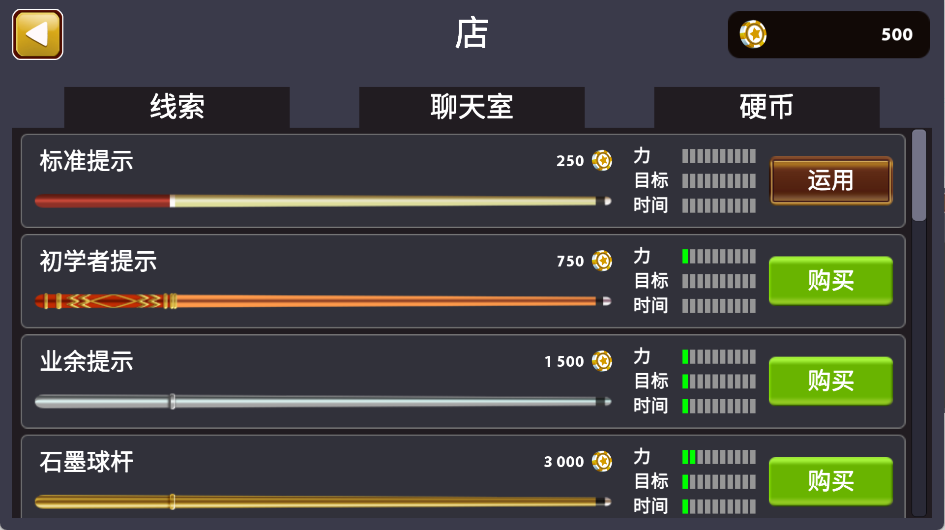Switch to the 线索 tab

pos(177,107)
